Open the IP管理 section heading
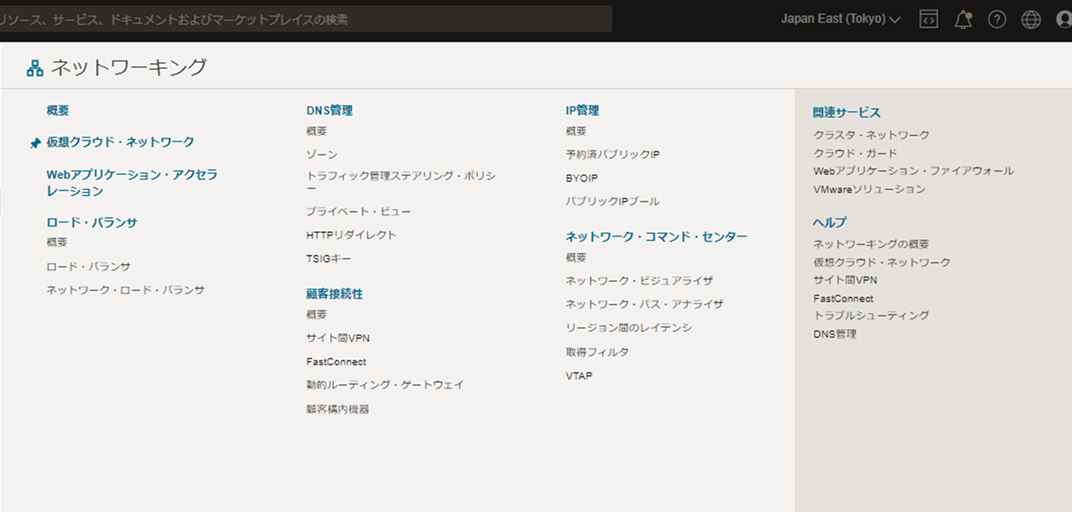 pos(582,110)
